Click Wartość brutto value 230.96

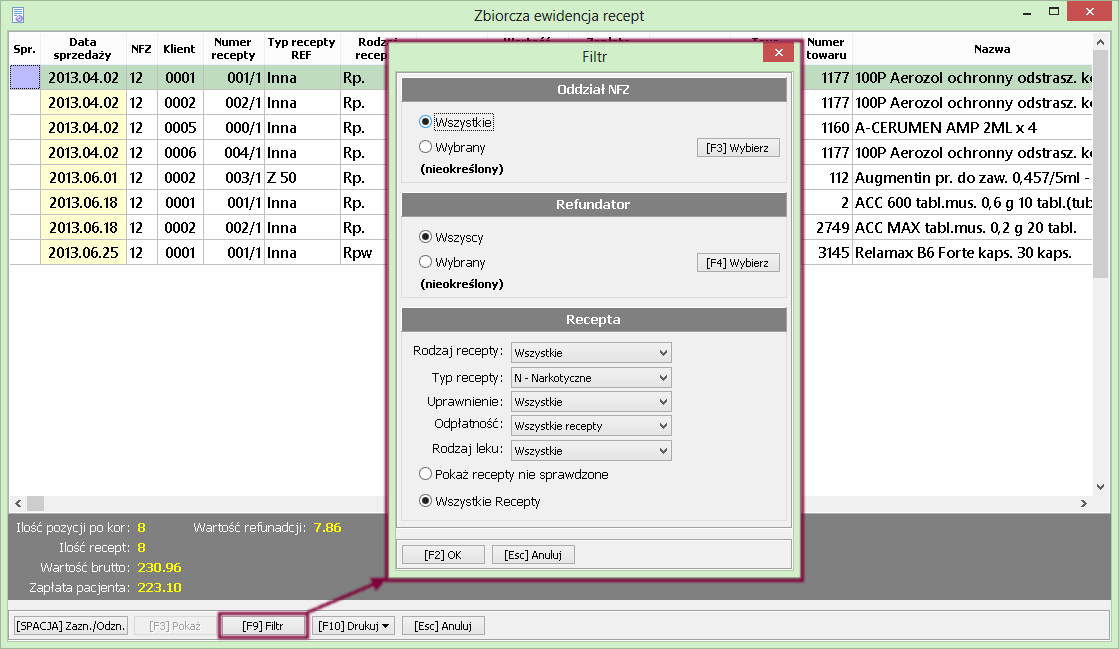coord(159,568)
